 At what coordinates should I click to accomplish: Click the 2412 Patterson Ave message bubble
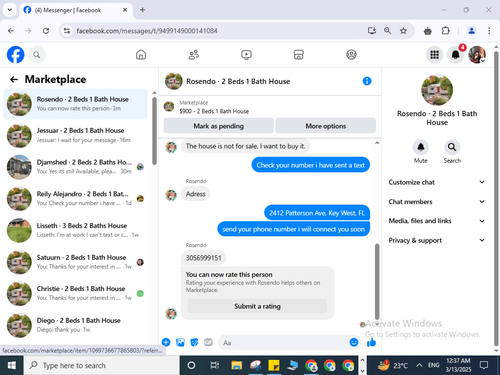point(317,213)
